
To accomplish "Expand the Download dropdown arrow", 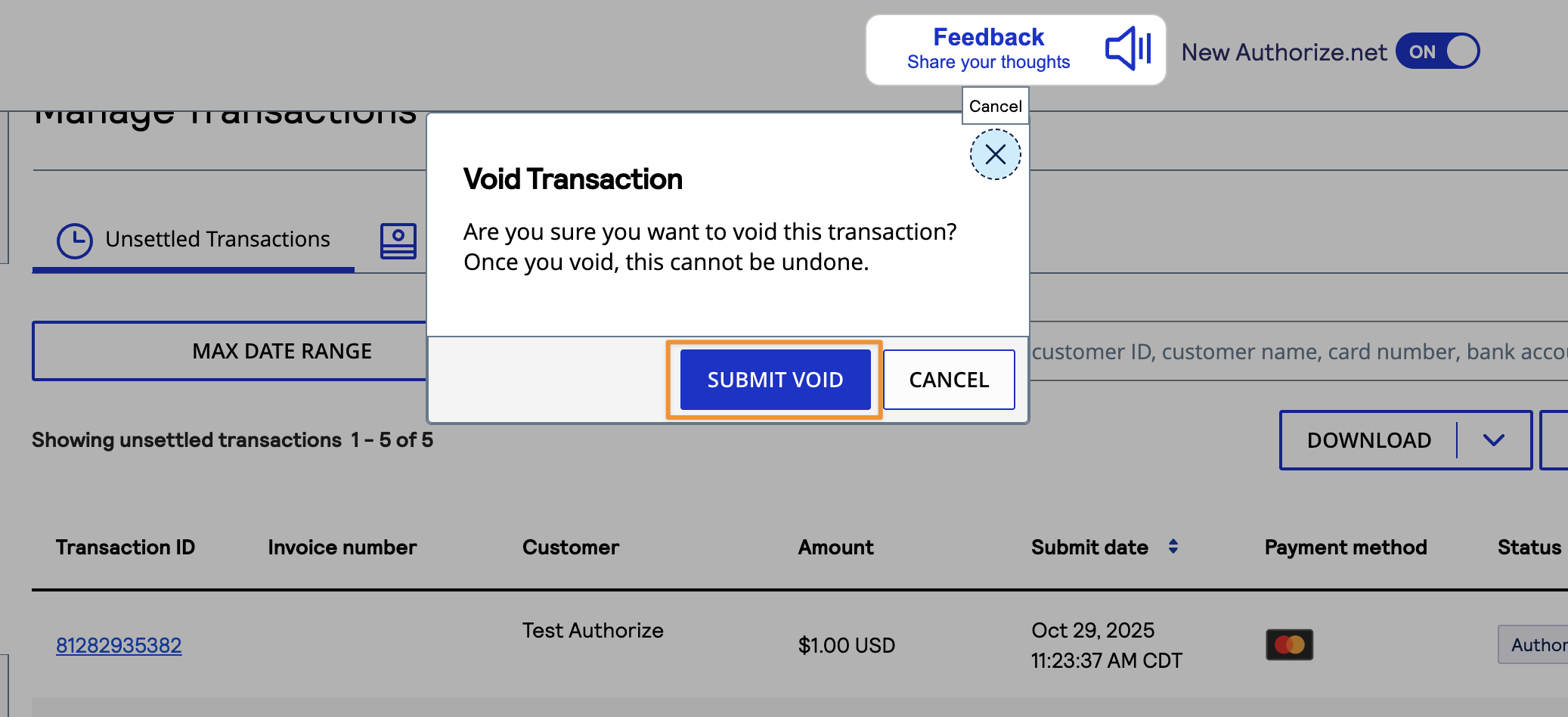I will 1493,440.
